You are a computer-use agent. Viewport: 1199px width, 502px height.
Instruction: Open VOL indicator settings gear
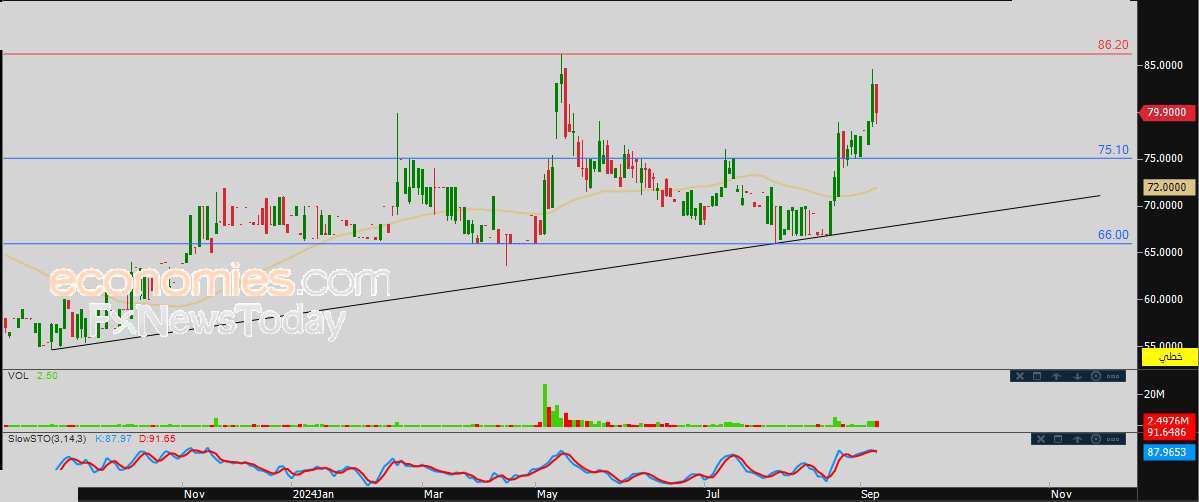1096,376
